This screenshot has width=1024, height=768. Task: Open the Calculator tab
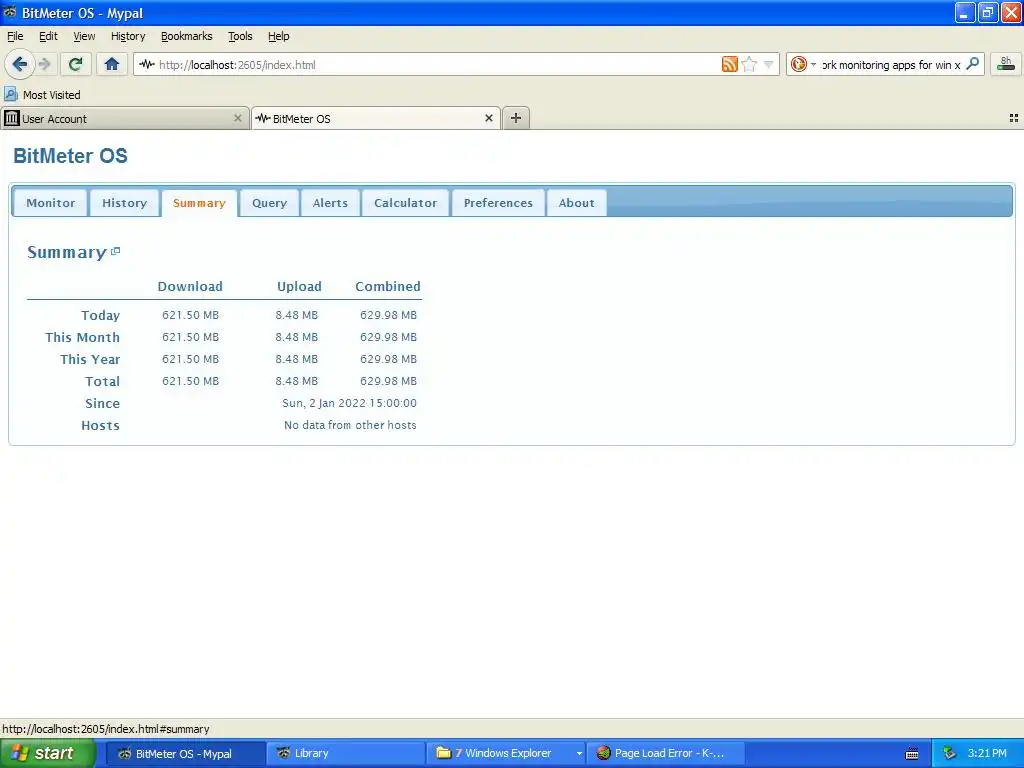click(405, 202)
